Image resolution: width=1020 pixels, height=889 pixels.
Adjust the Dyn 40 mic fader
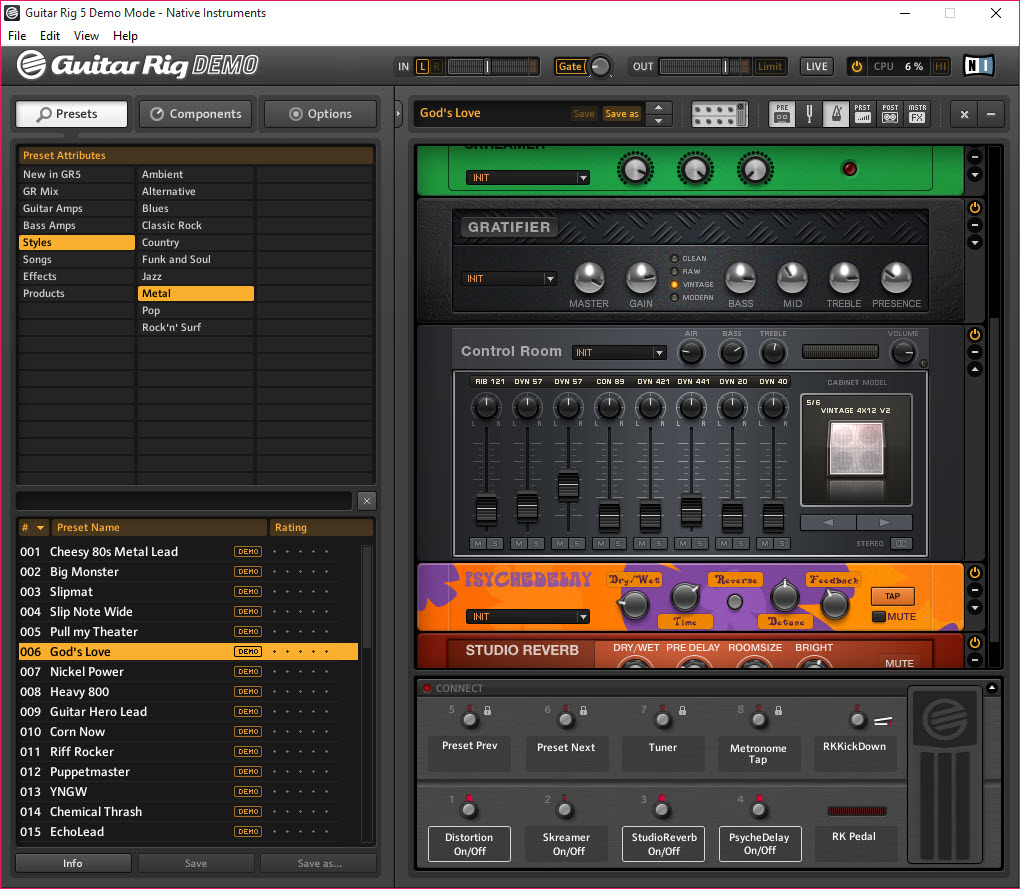pos(773,517)
